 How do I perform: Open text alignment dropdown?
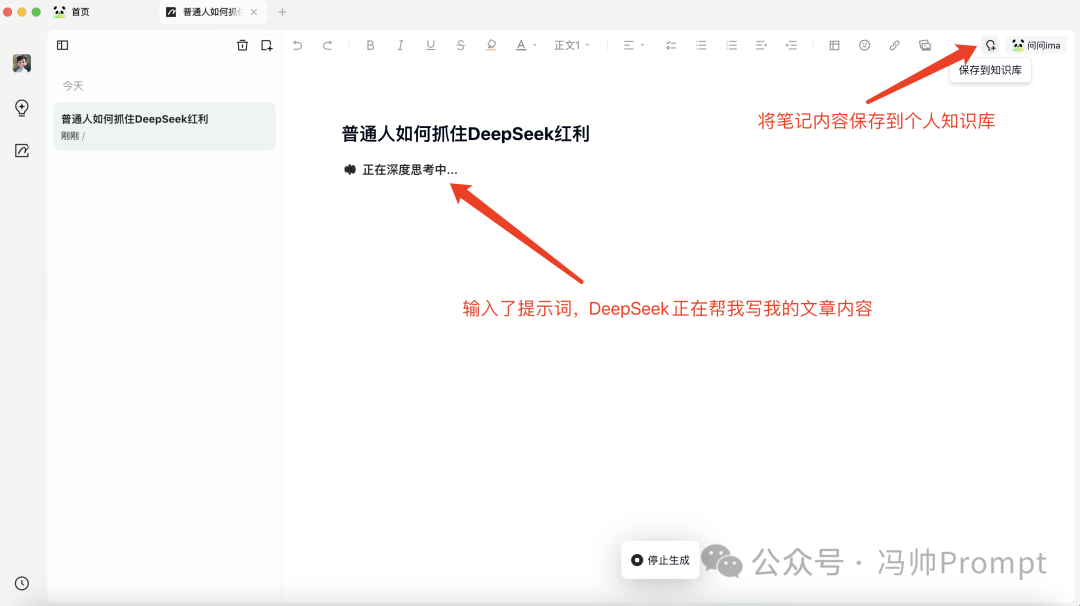point(634,45)
